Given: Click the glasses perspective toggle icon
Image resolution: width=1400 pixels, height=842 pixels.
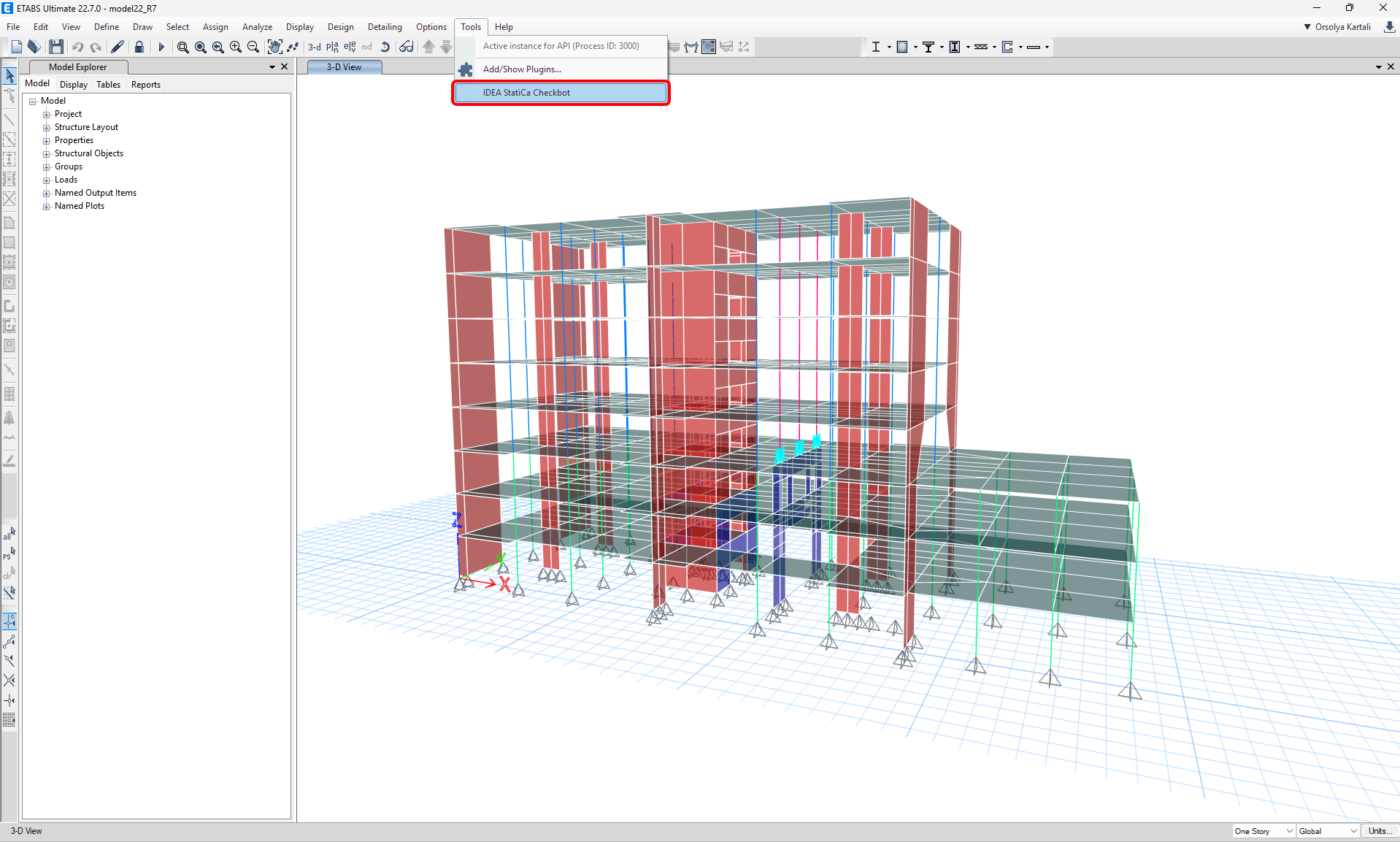Looking at the screenshot, I should tap(407, 47).
